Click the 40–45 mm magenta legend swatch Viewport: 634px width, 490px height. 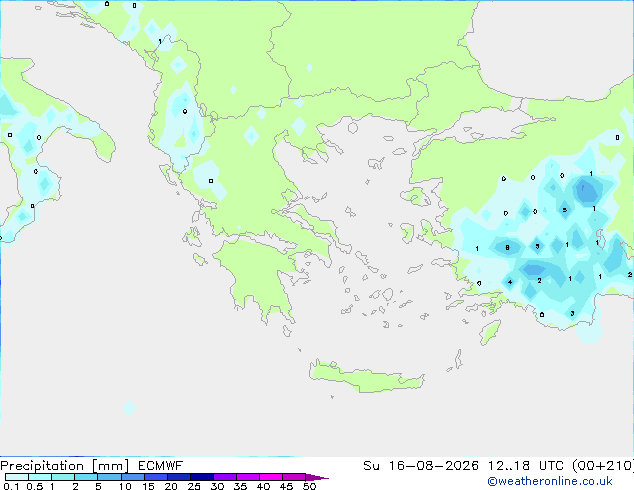point(271,477)
